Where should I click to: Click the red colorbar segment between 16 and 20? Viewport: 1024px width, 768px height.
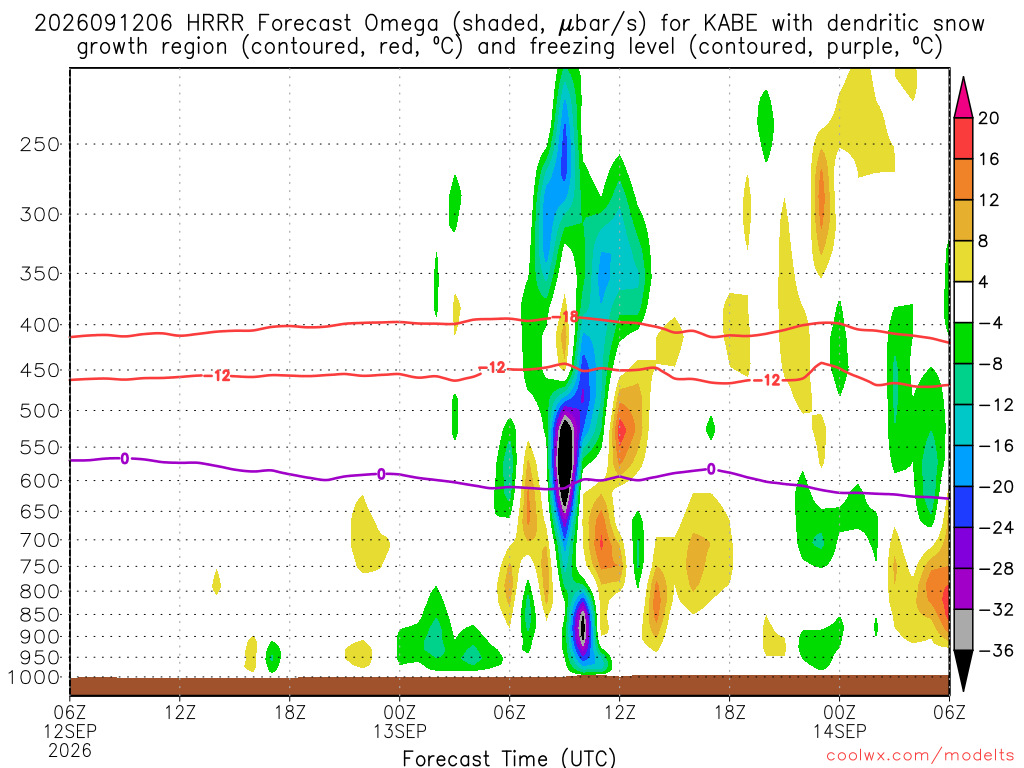point(963,138)
